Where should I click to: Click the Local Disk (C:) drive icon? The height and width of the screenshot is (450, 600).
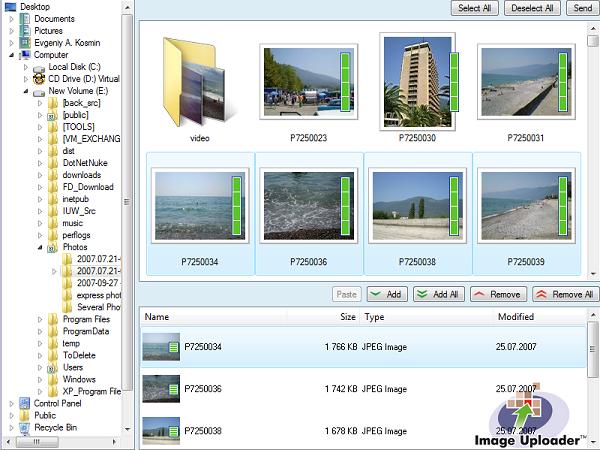pos(39,67)
